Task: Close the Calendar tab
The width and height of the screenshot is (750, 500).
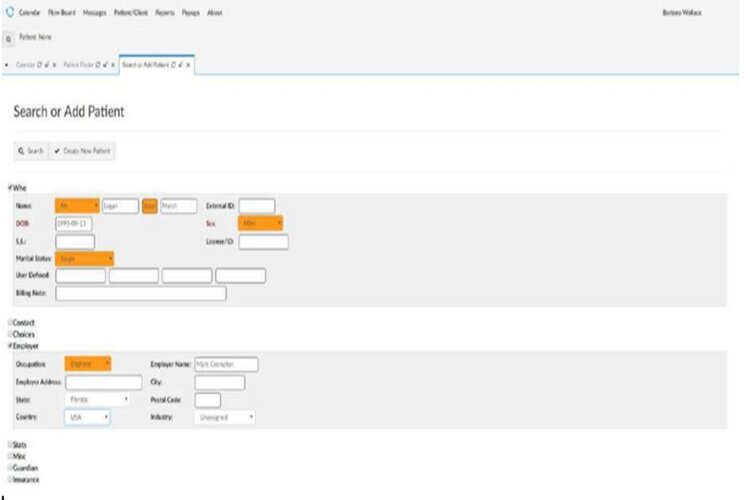Action: pos(53,64)
